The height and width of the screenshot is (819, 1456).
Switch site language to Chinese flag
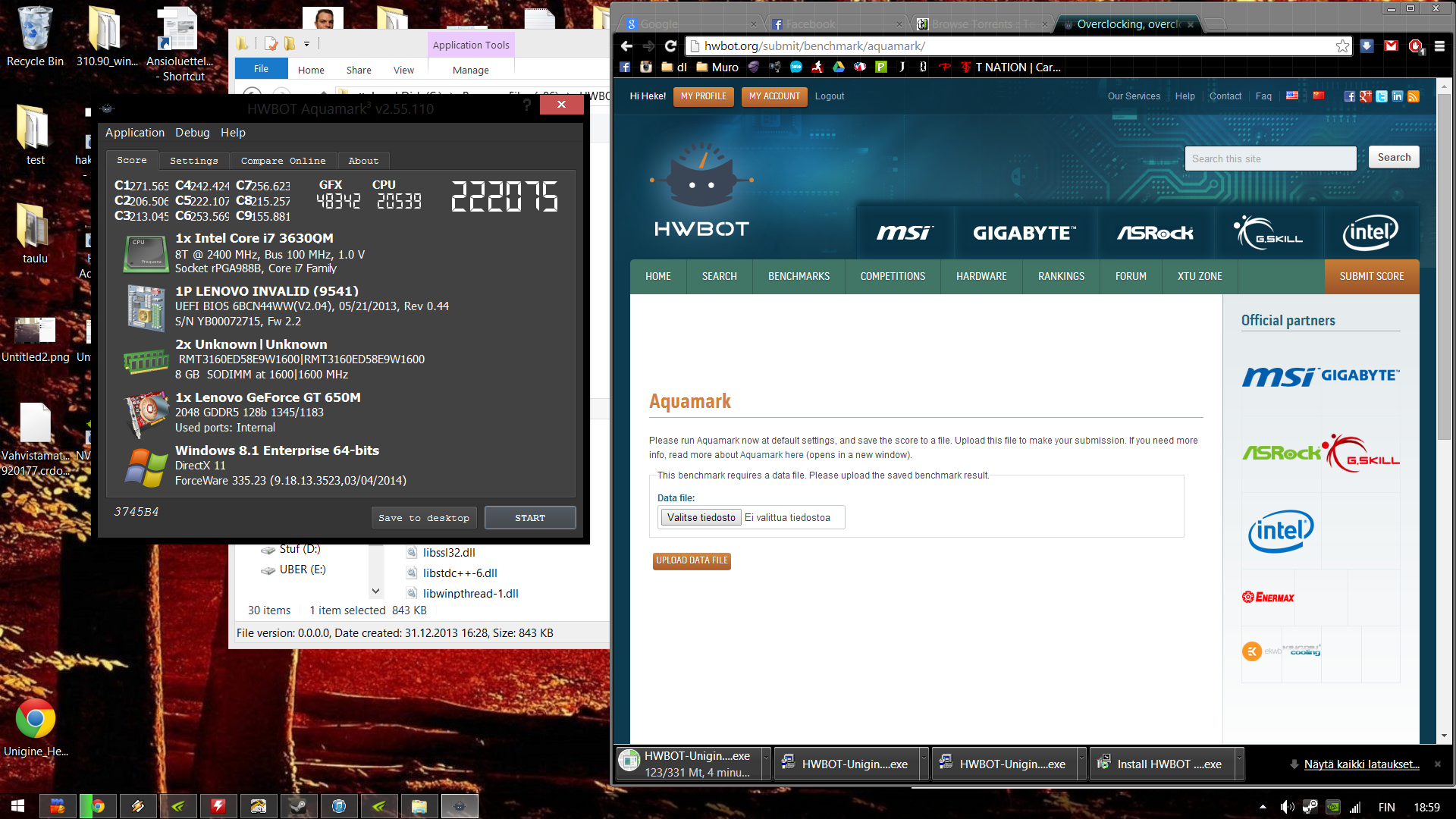[1319, 96]
